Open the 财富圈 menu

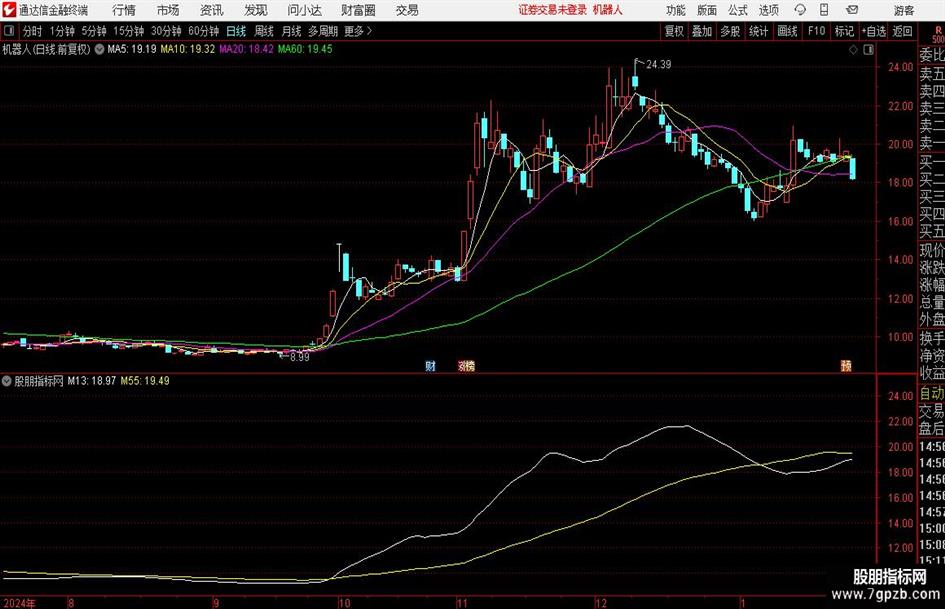click(358, 10)
